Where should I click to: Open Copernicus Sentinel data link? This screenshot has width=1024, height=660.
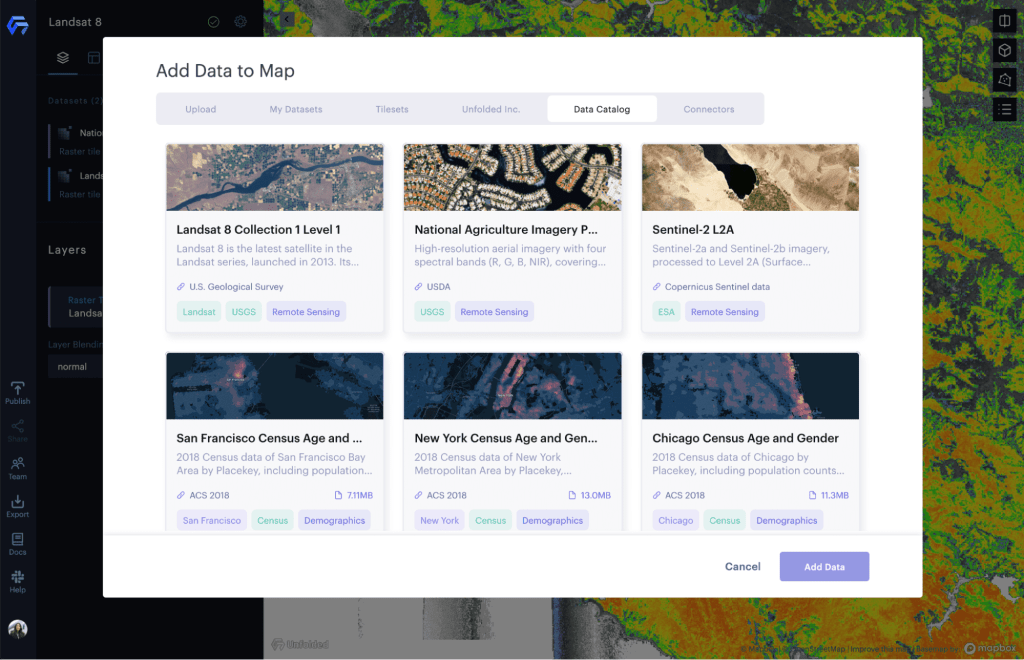coord(717,287)
